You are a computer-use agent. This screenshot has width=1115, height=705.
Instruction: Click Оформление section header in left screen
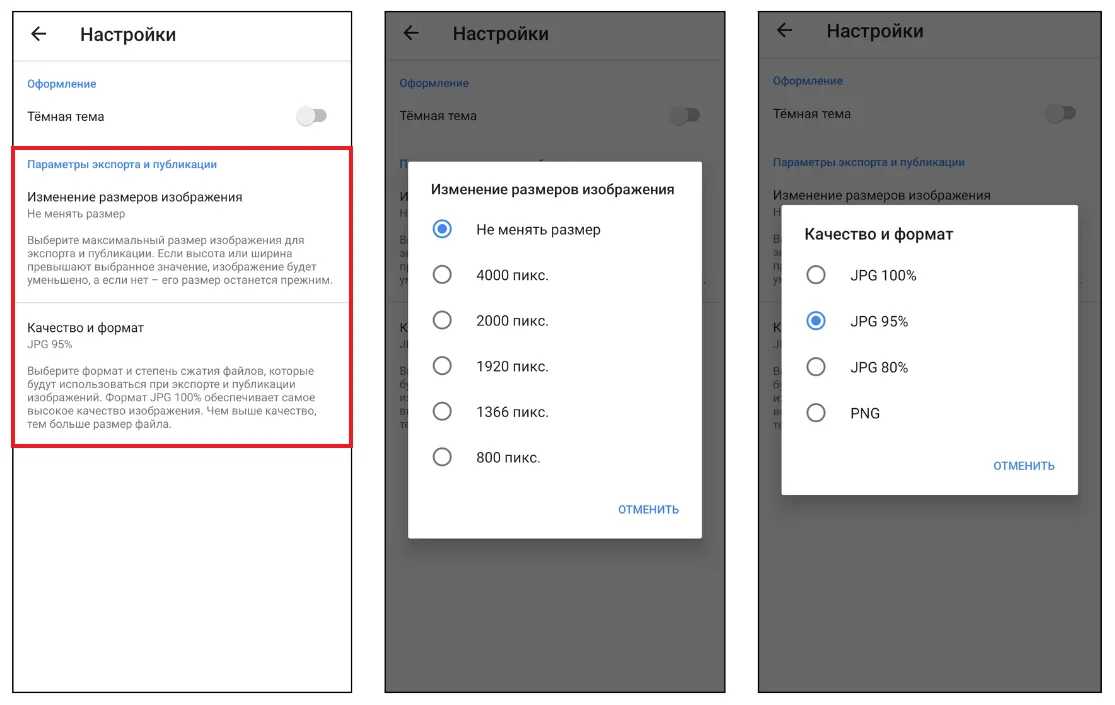[61, 83]
